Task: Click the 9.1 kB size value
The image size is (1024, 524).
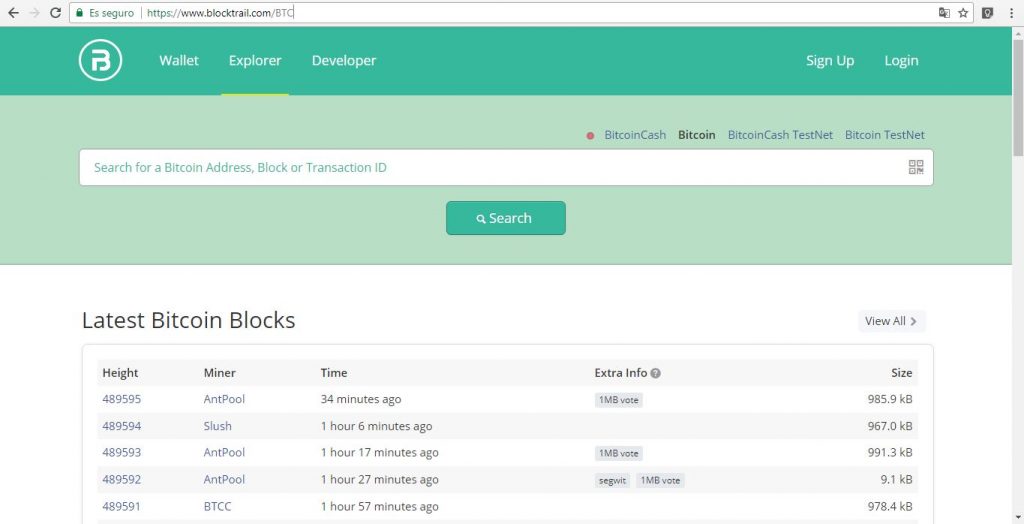Action: [x=897, y=480]
